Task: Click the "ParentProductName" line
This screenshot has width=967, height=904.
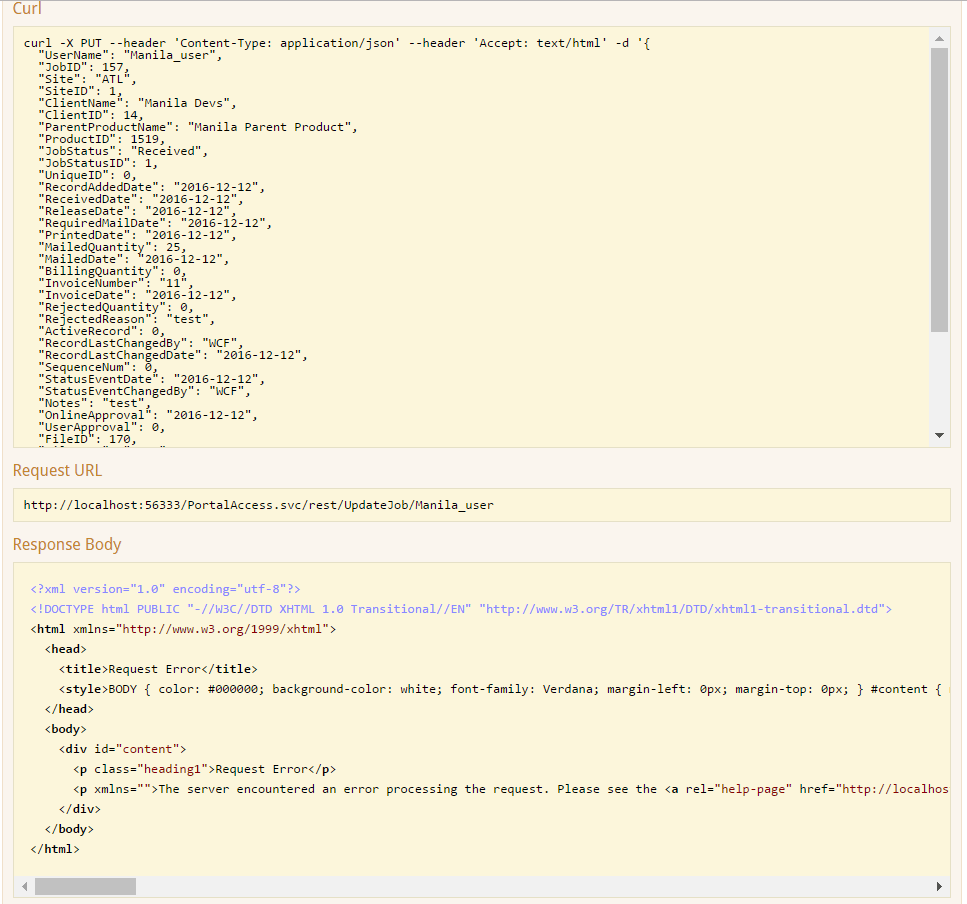Action: [x=197, y=128]
